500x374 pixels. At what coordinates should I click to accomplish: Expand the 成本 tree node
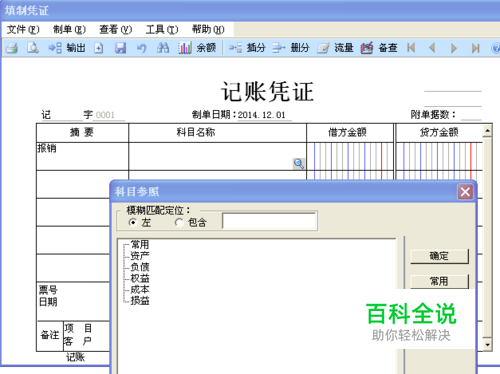139,289
